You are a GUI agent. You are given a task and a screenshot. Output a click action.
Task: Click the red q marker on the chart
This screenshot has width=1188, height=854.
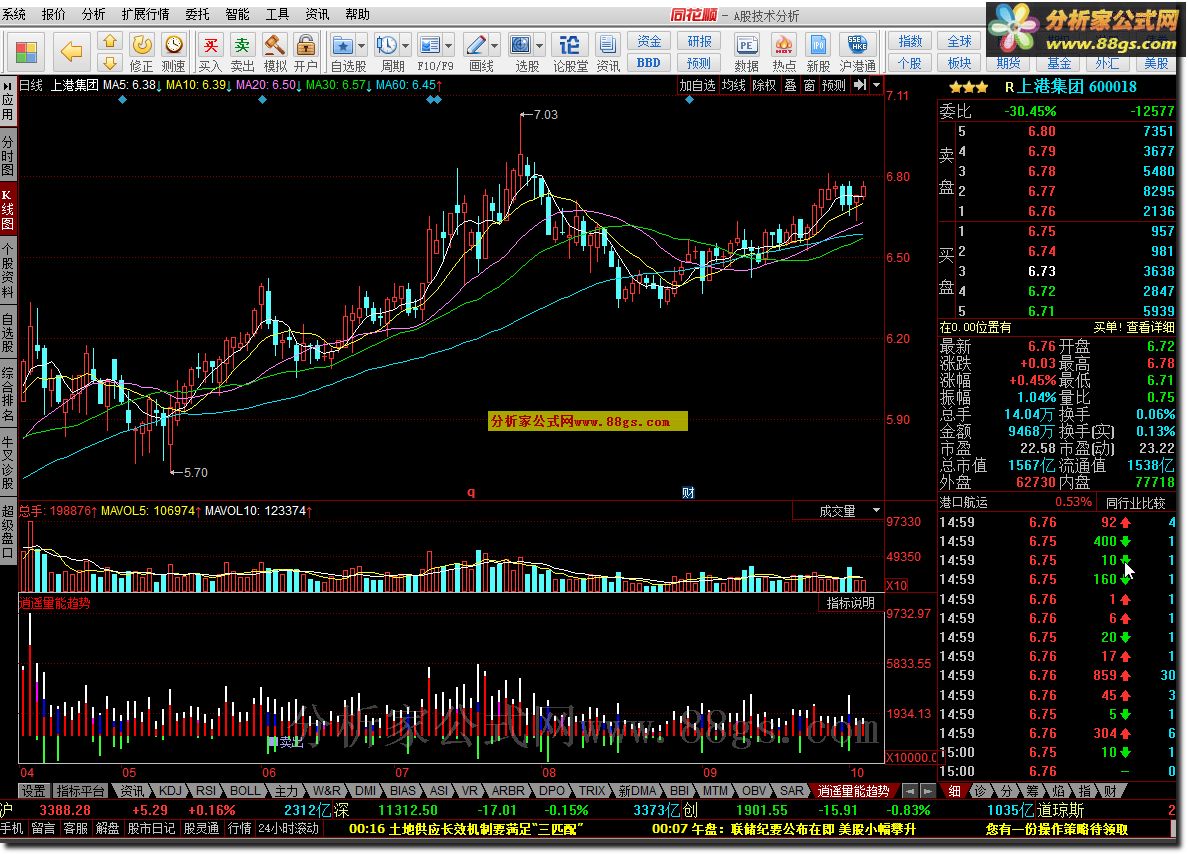[x=471, y=493]
